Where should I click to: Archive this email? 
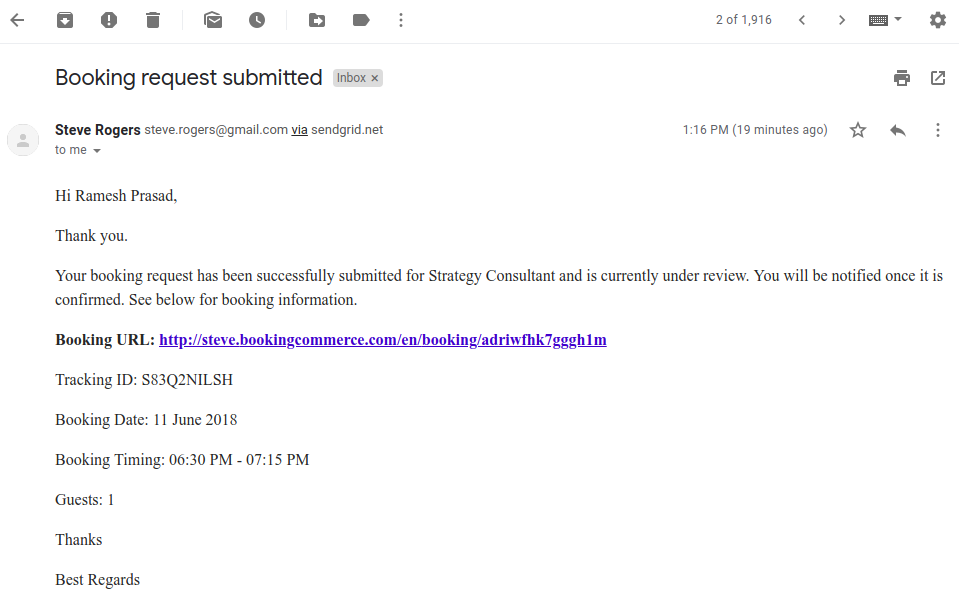[65, 20]
